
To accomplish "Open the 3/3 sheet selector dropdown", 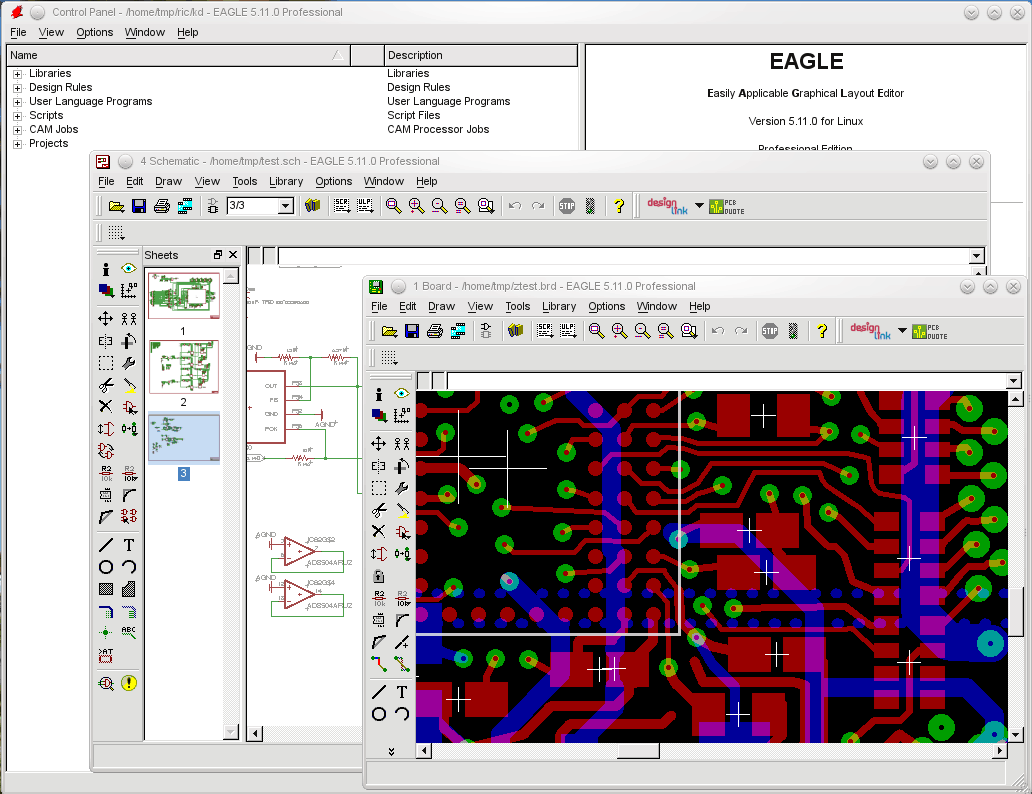I will click(x=286, y=206).
